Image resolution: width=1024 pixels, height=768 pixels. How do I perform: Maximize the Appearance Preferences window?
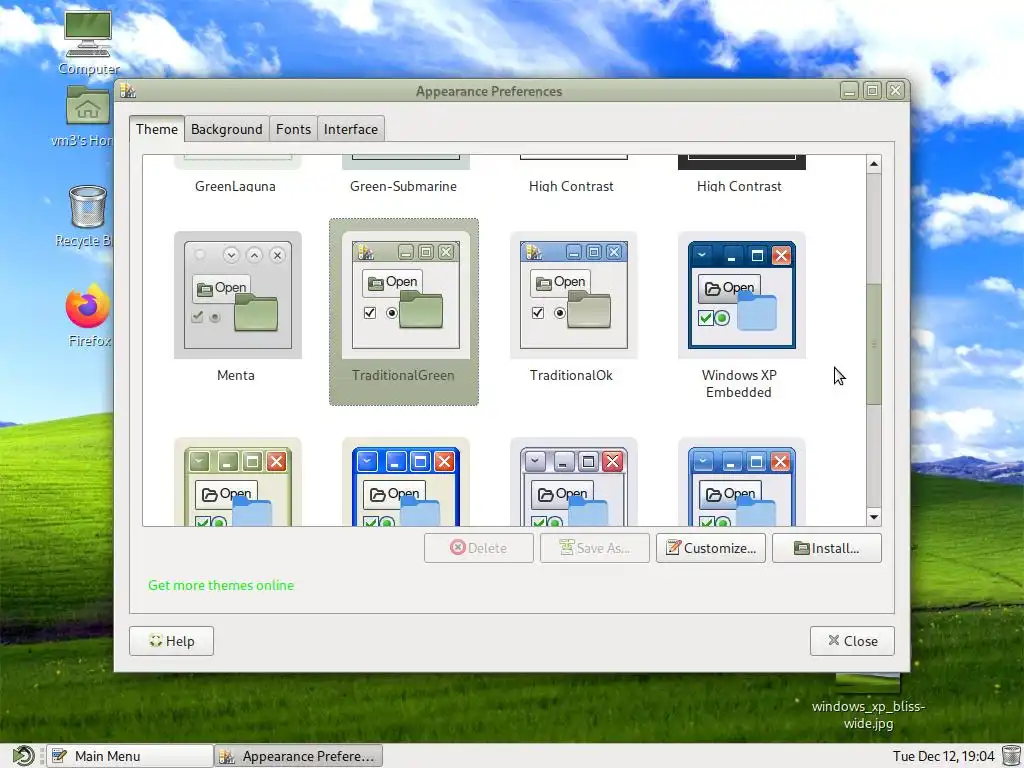(872, 91)
